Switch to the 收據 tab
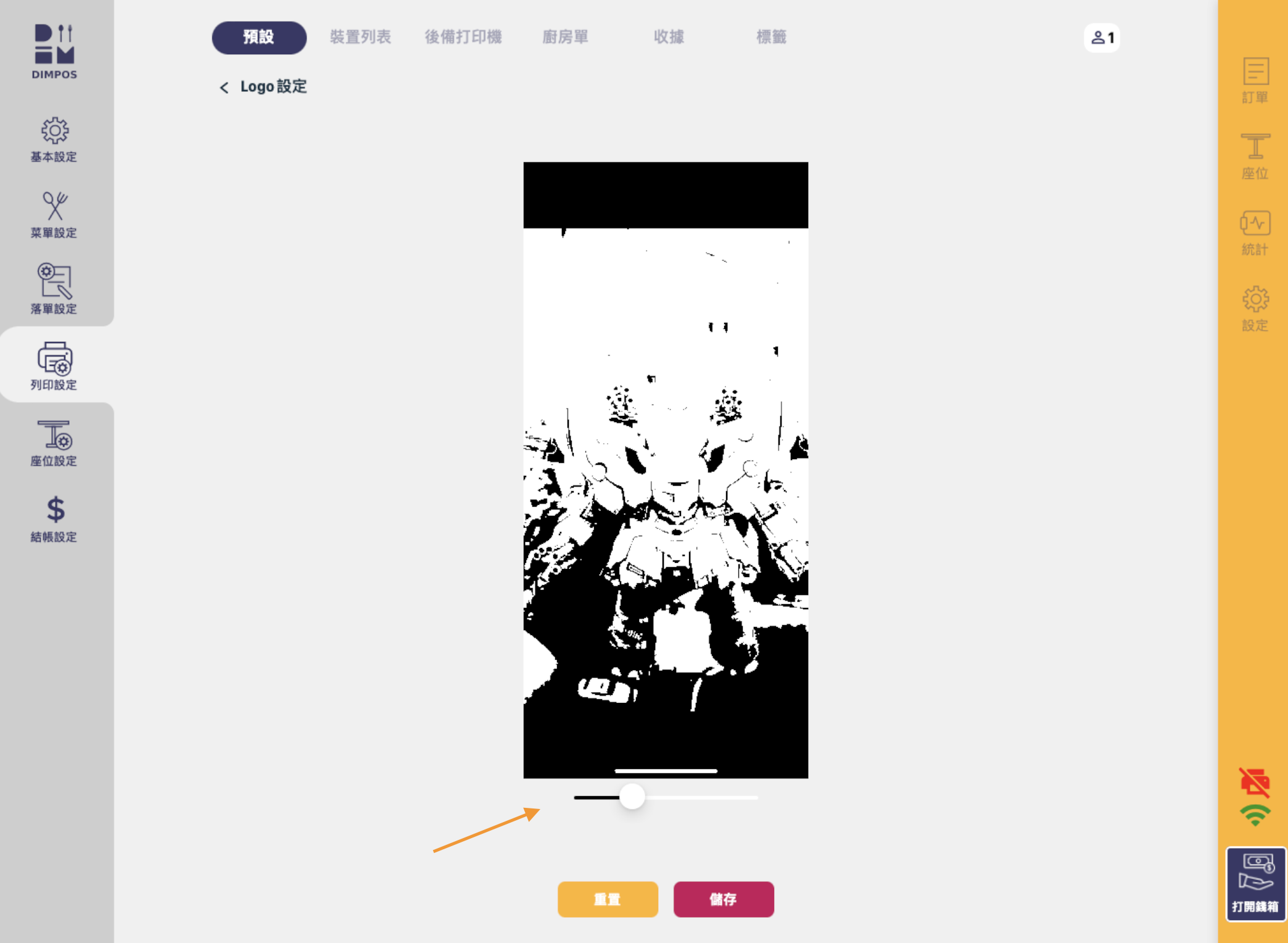The image size is (1288, 943). [669, 37]
